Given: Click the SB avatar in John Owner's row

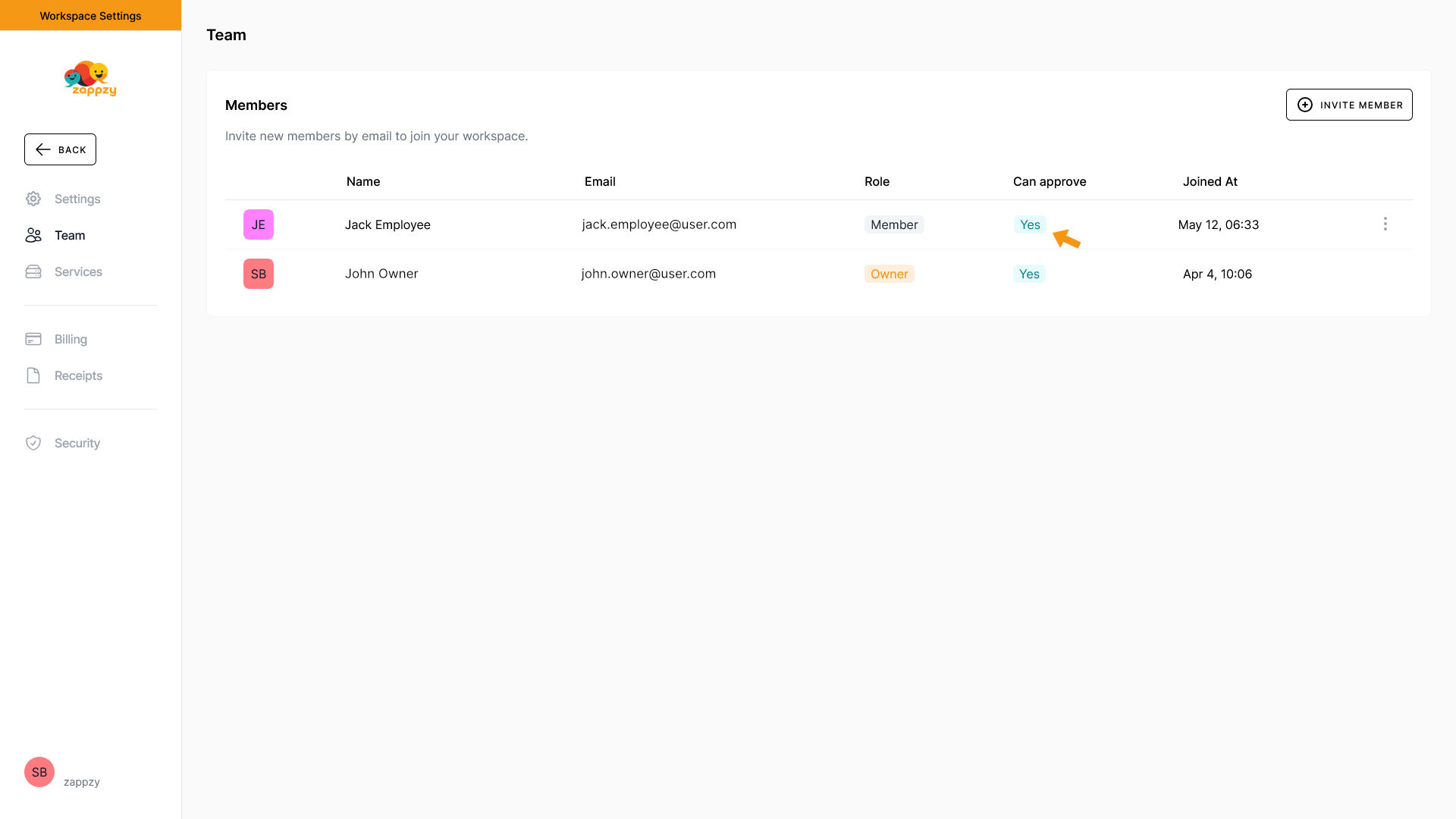Looking at the screenshot, I should [x=259, y=274].
